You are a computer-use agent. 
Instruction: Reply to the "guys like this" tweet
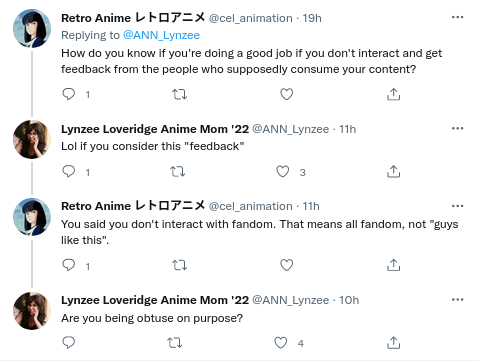pyautogui.click(x=69, y=265)
